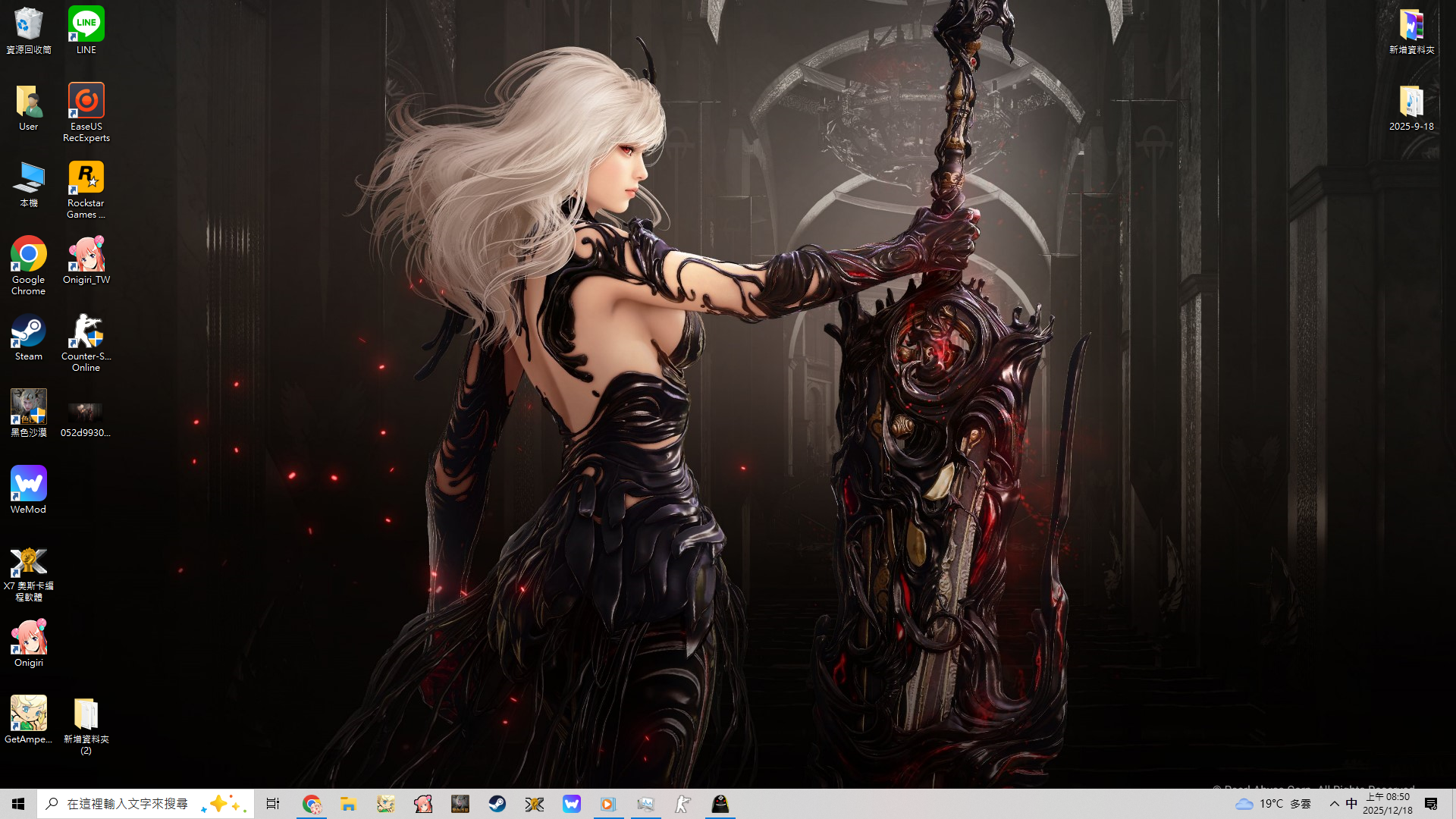Select the 資源回收筒 Recycle Bin desktop icon
This screenshot has width=1456, height=819.
(29, 30)
